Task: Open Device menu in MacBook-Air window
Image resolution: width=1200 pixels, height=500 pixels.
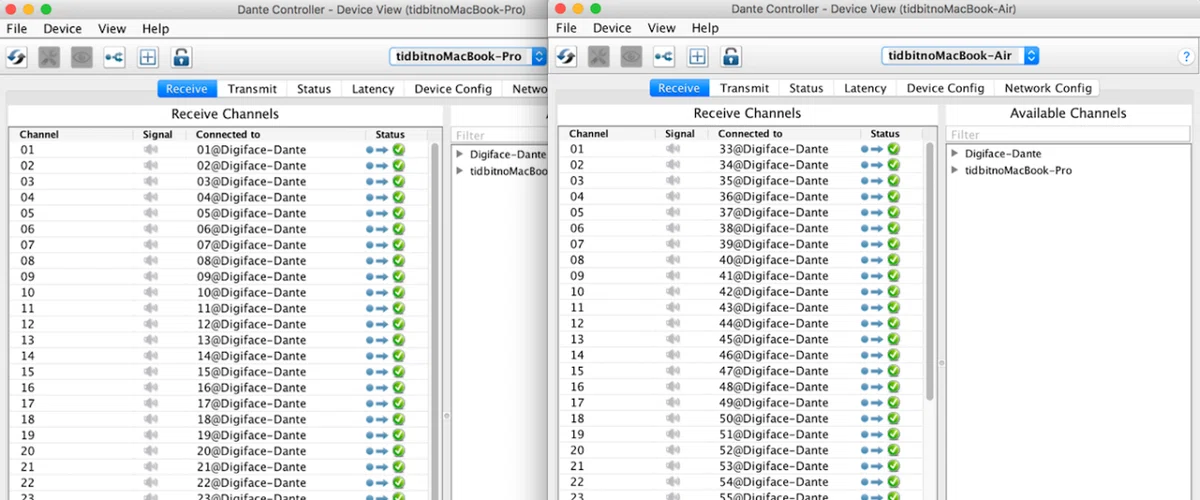Action: pyautogui.click(x=612, y=28)
